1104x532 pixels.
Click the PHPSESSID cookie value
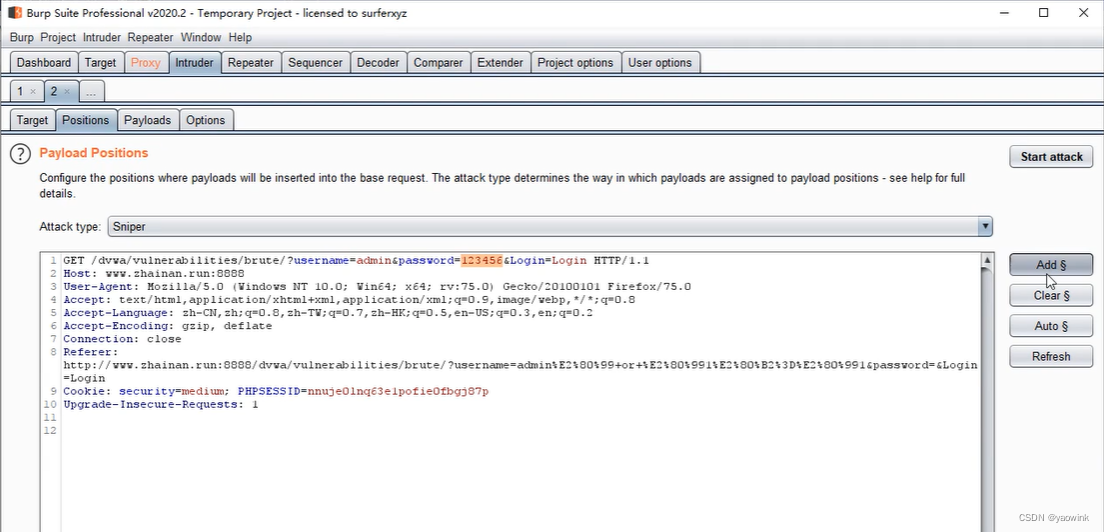click(x=398, y=391)
